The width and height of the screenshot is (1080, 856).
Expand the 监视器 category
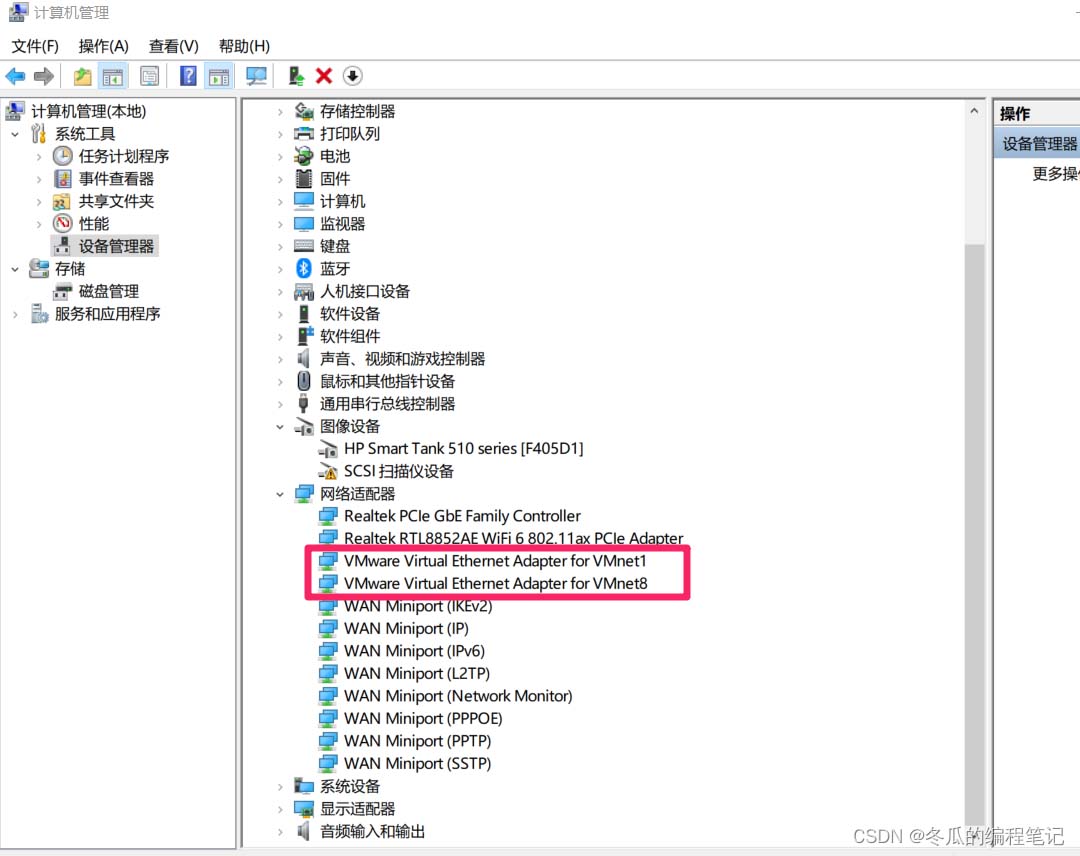coord(280,224)
